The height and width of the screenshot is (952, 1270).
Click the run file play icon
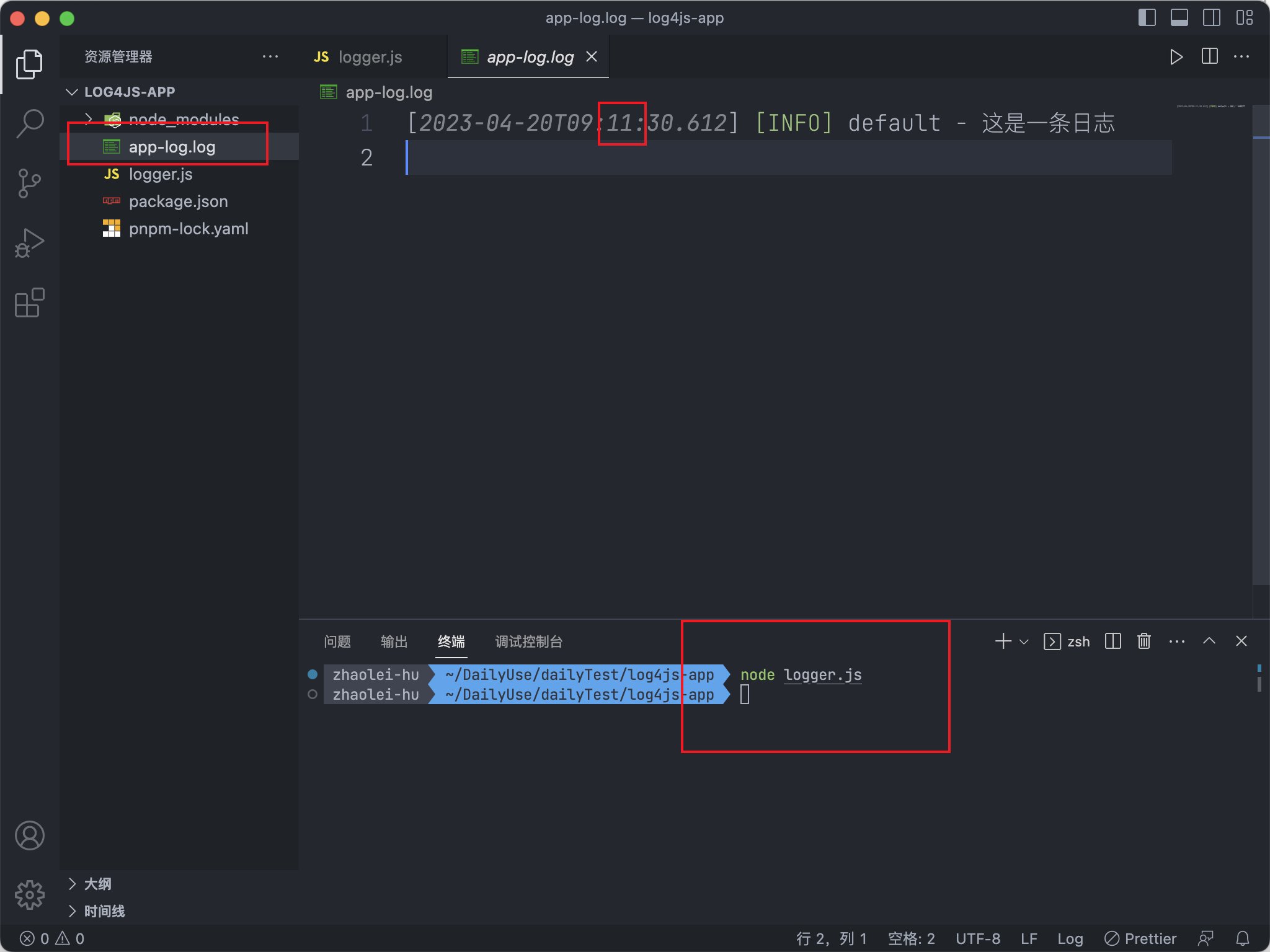(x=1176, y=57)
